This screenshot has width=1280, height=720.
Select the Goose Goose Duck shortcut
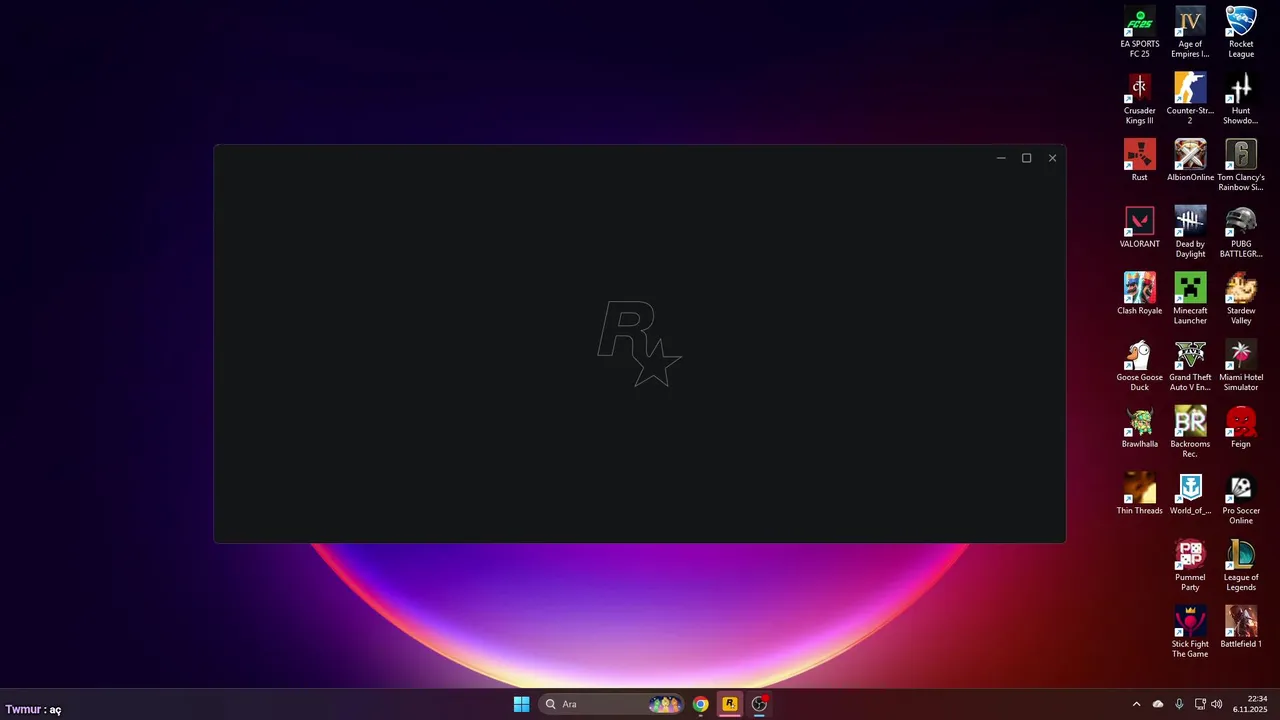(1139, 366)
